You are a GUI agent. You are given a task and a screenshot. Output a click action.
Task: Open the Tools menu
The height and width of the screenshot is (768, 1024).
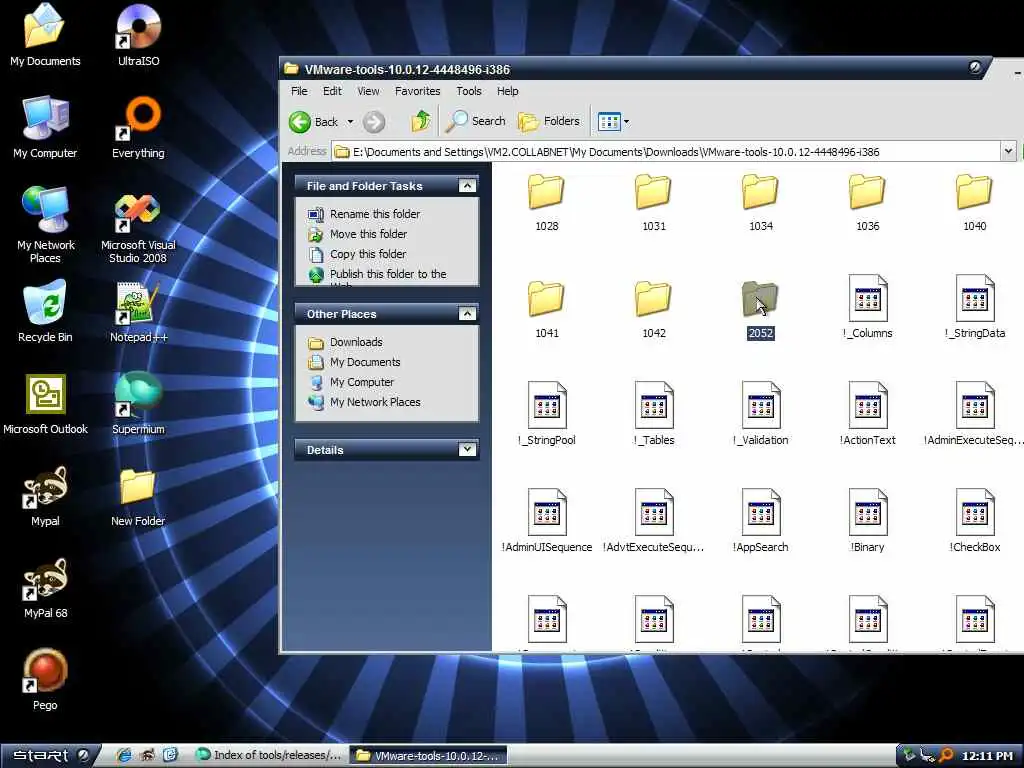(468, 91)
